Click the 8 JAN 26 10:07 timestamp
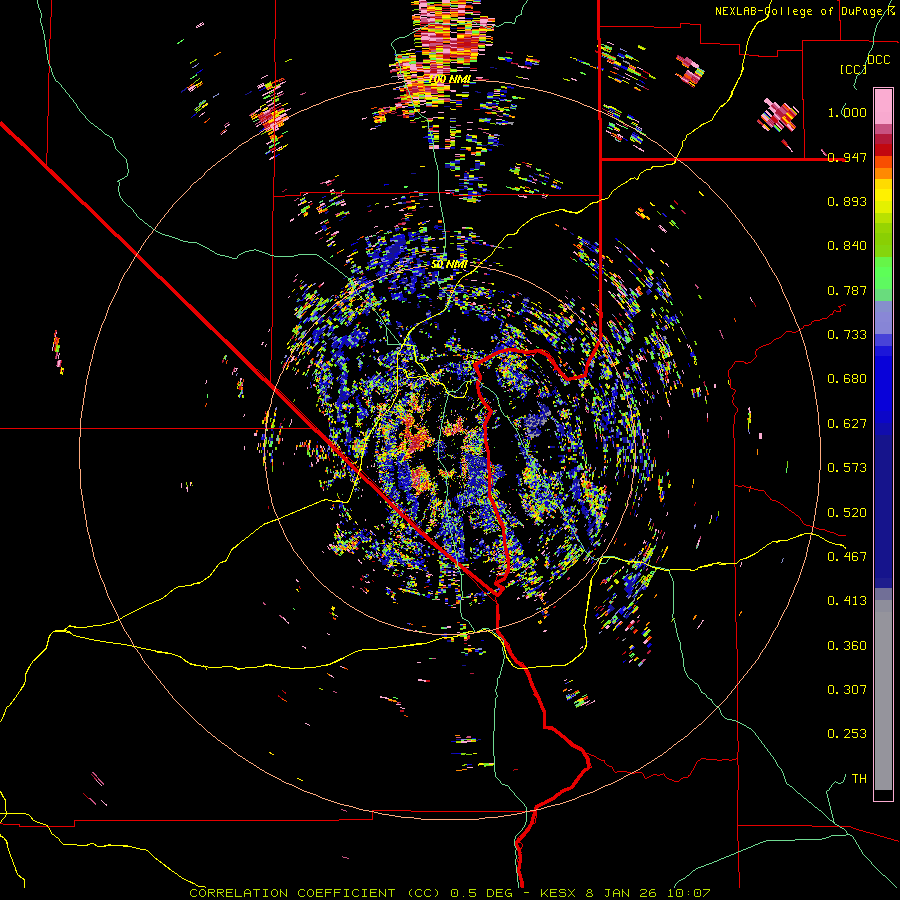The image size is (900, 900). tap(648, 893)
